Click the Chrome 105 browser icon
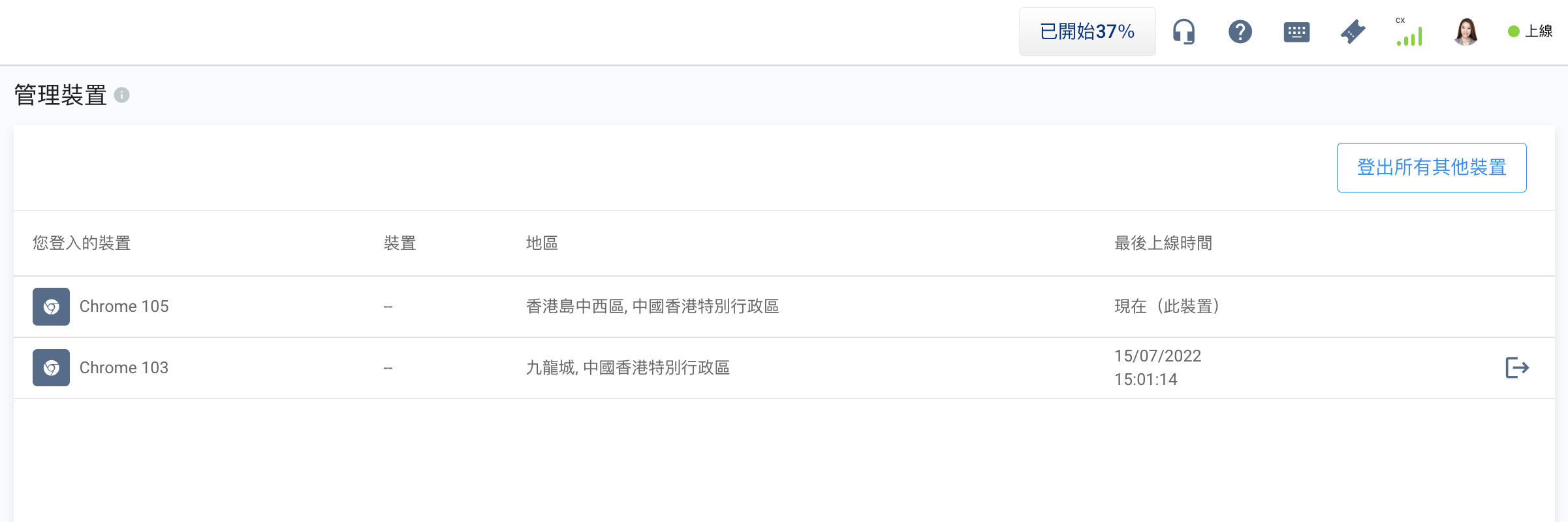 pyautogui.click(x=51, y=307)
